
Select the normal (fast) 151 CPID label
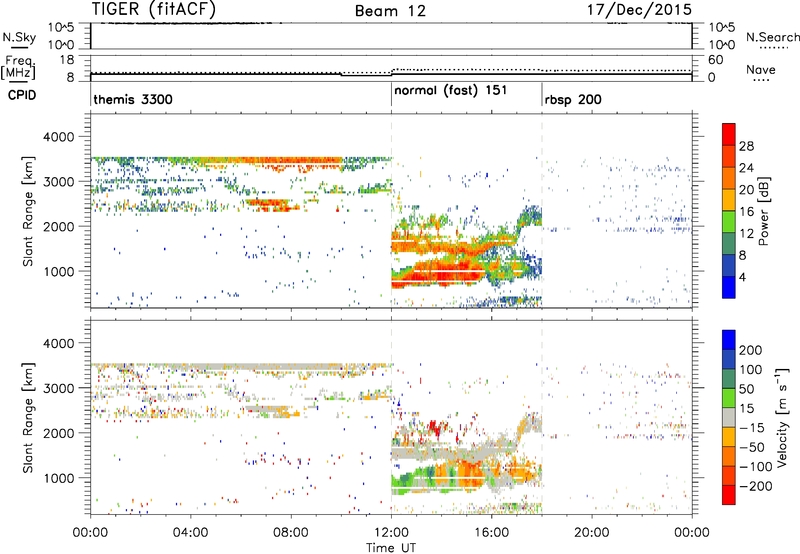coord(451,90)
